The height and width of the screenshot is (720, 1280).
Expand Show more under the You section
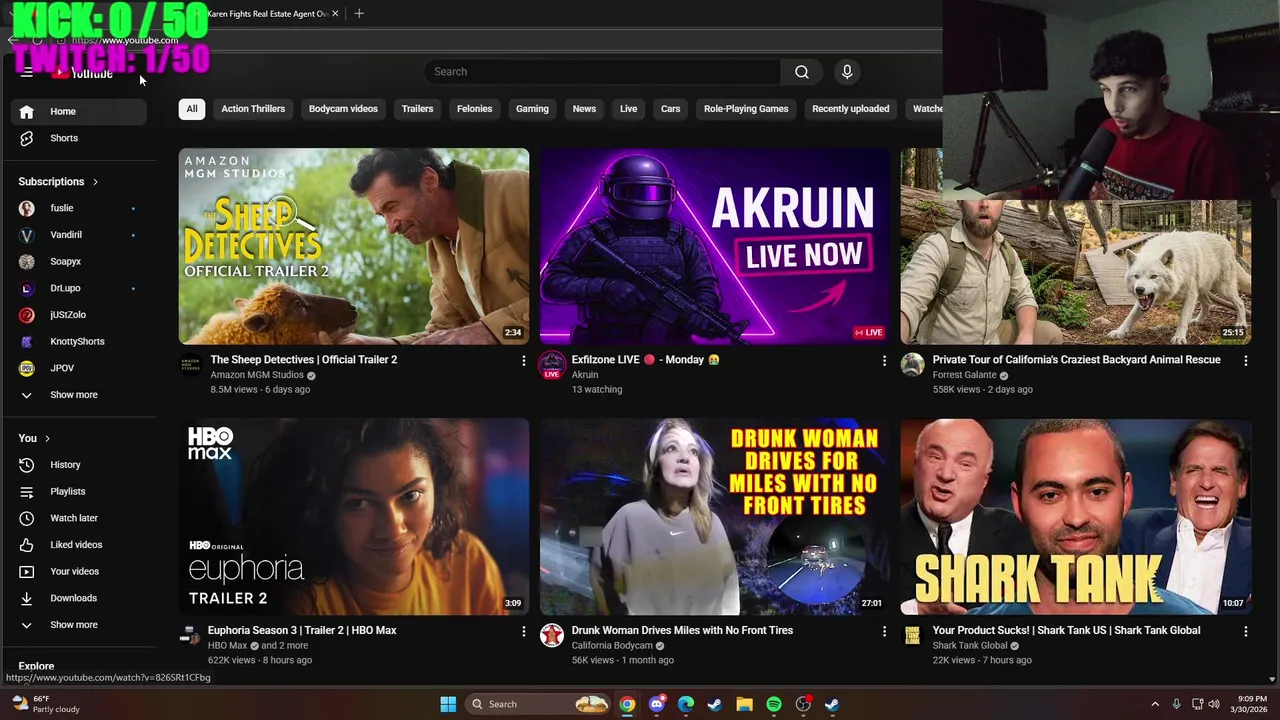point(79,625)
